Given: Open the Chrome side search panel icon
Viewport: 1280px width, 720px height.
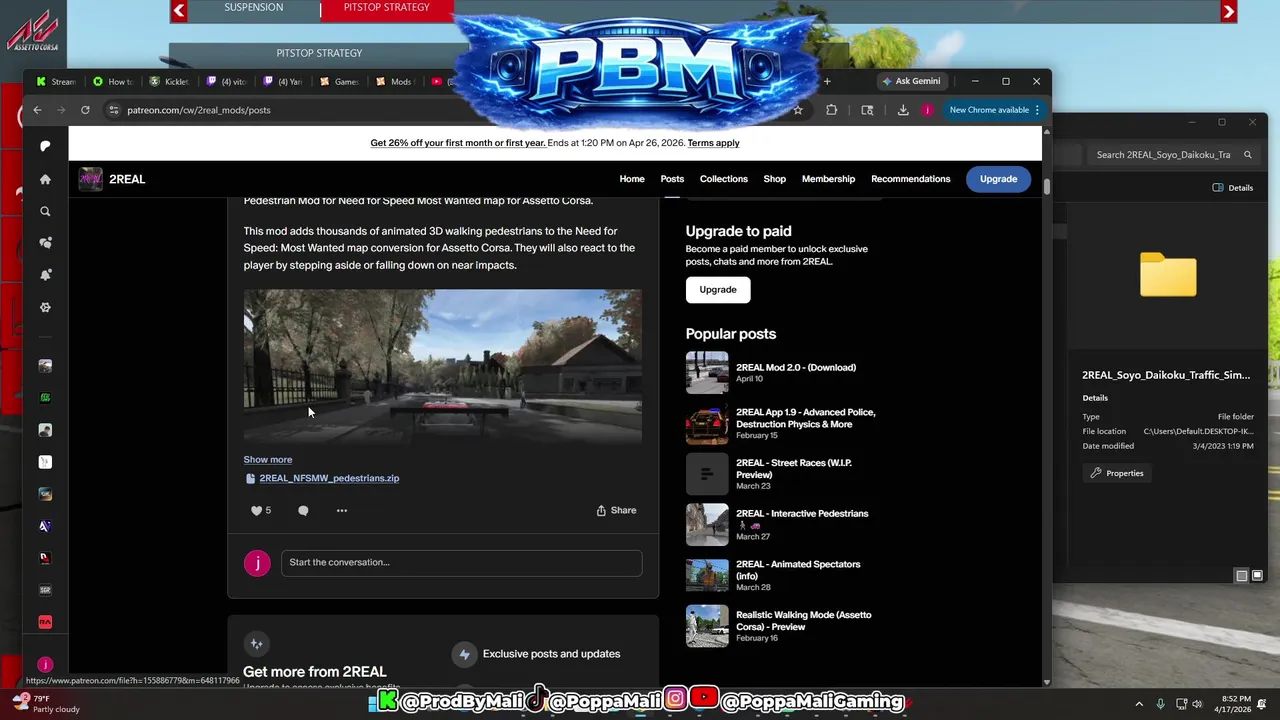Looking at the screenshot, I should 867,110.
